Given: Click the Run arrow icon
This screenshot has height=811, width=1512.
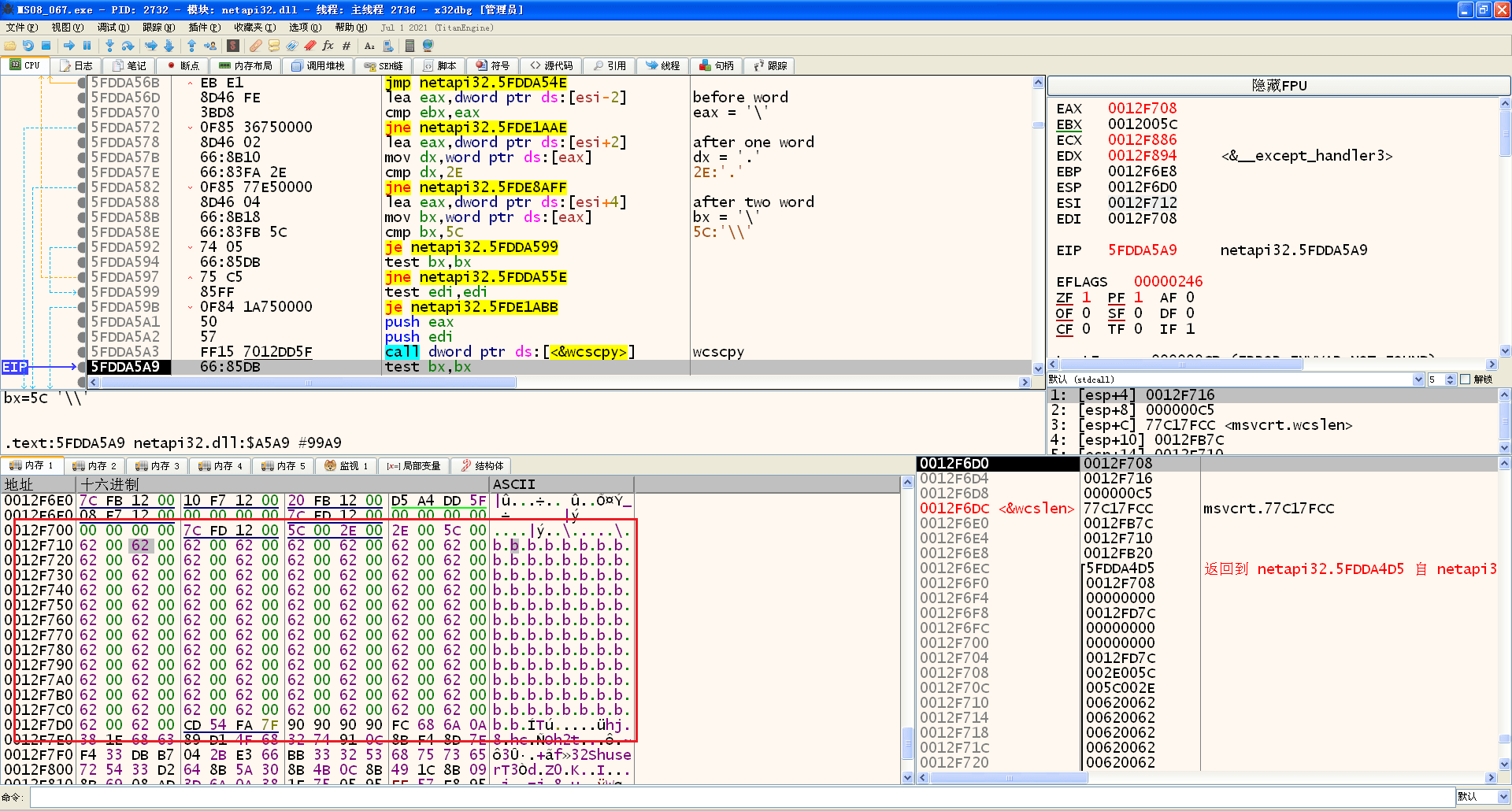Looking at the screenshot, I should pyautogui.click(x=69, y=46).
